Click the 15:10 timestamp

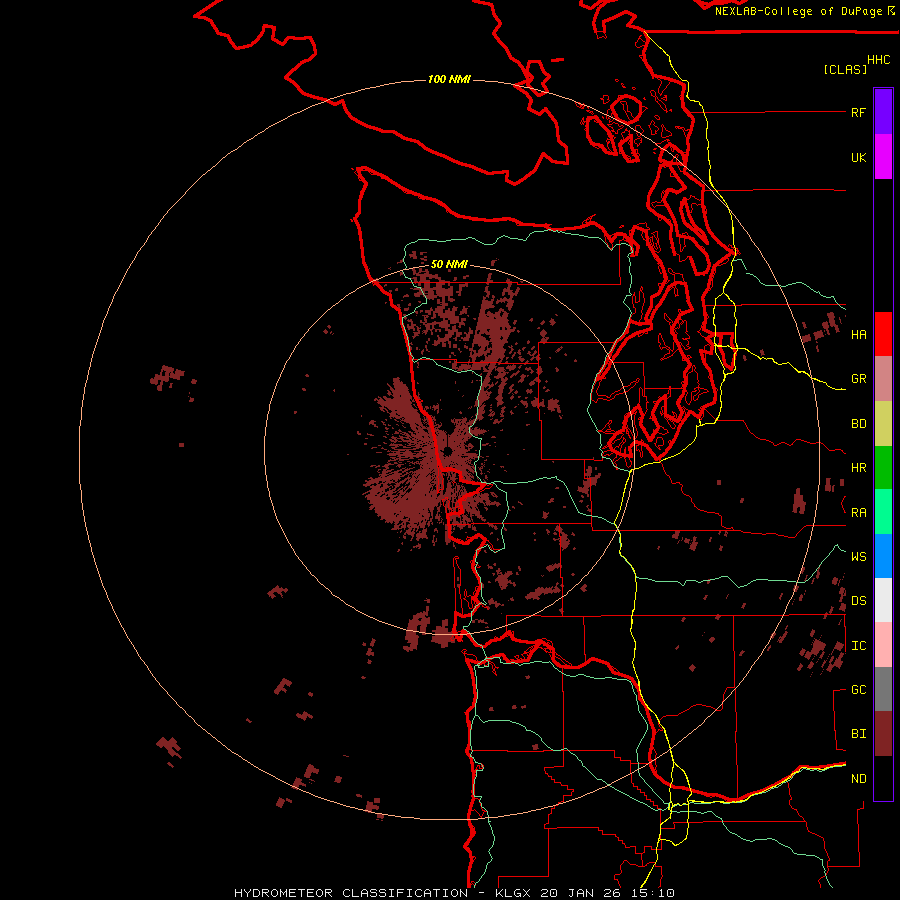pyautogui.click(x=655, y=893)
